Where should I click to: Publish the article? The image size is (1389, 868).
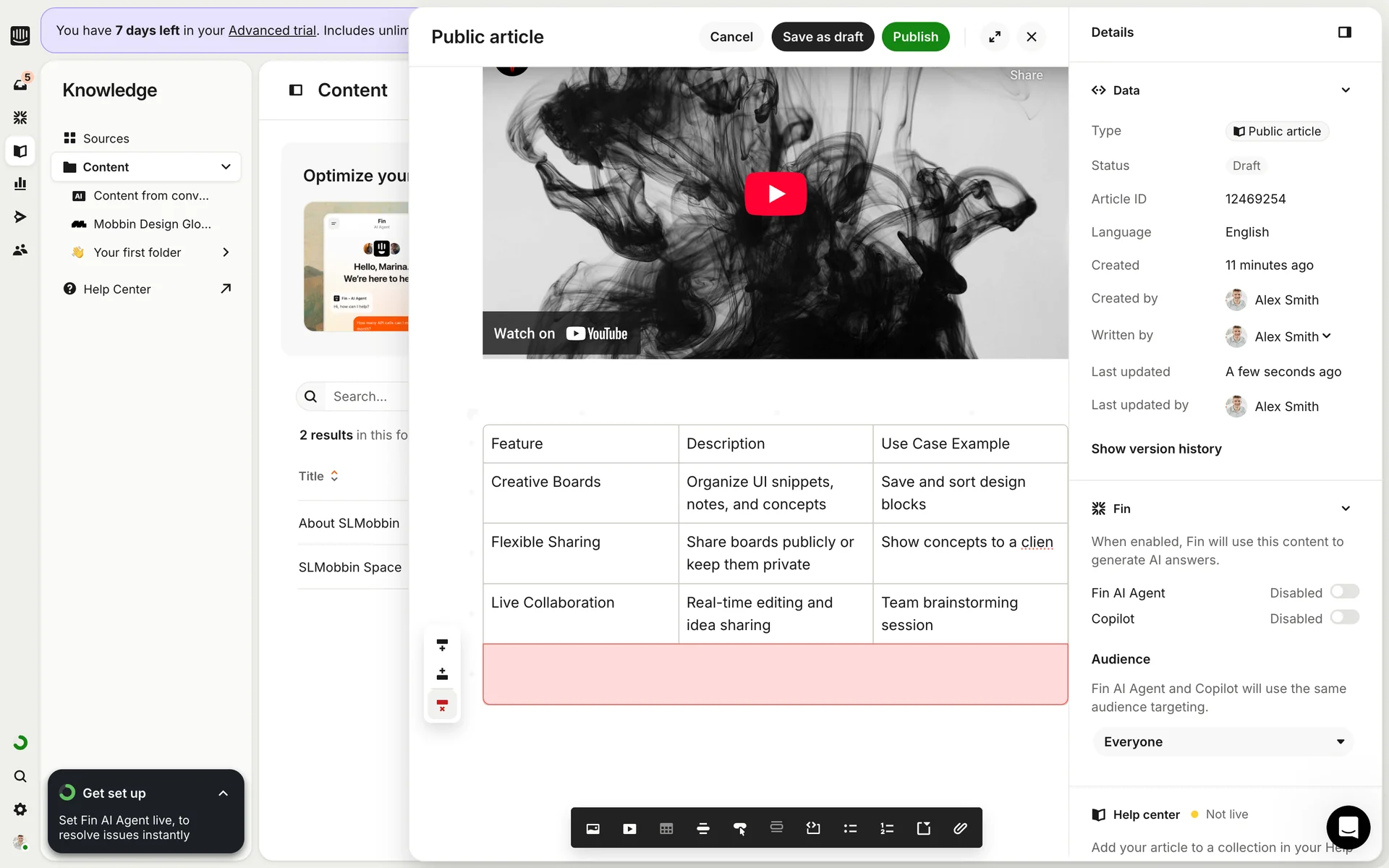[914, 37]
